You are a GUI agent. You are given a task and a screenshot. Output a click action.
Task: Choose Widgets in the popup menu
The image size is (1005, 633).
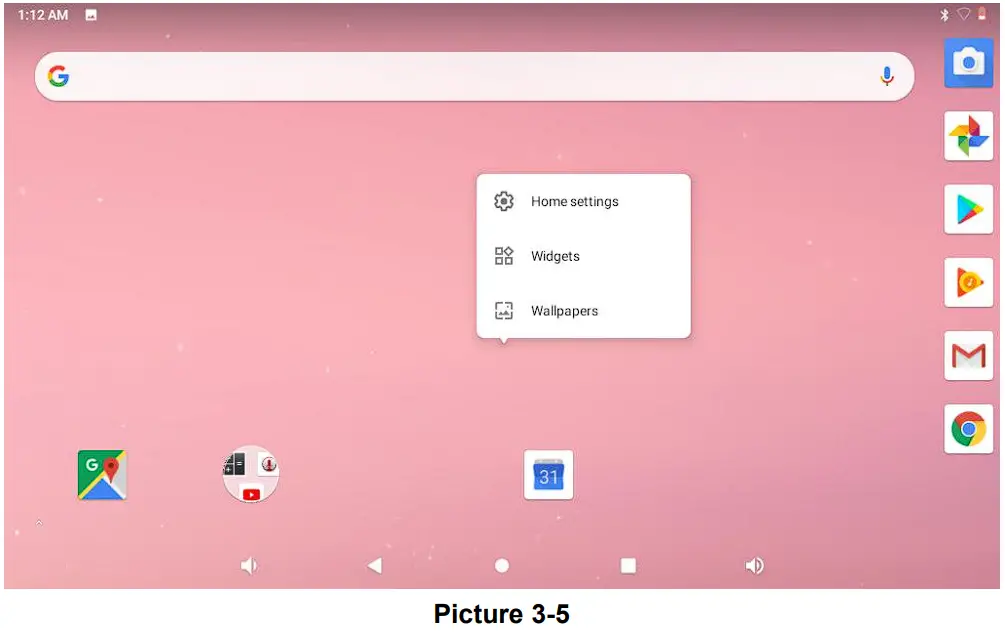[583, 256]
